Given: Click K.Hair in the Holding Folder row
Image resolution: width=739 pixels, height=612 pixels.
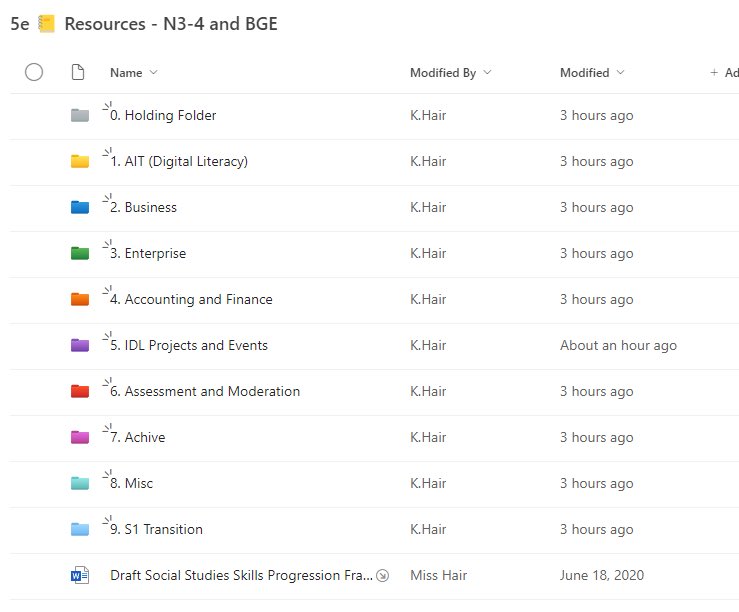Looking at the screenshot, I should pyautogui.click(x=428, y=115).
